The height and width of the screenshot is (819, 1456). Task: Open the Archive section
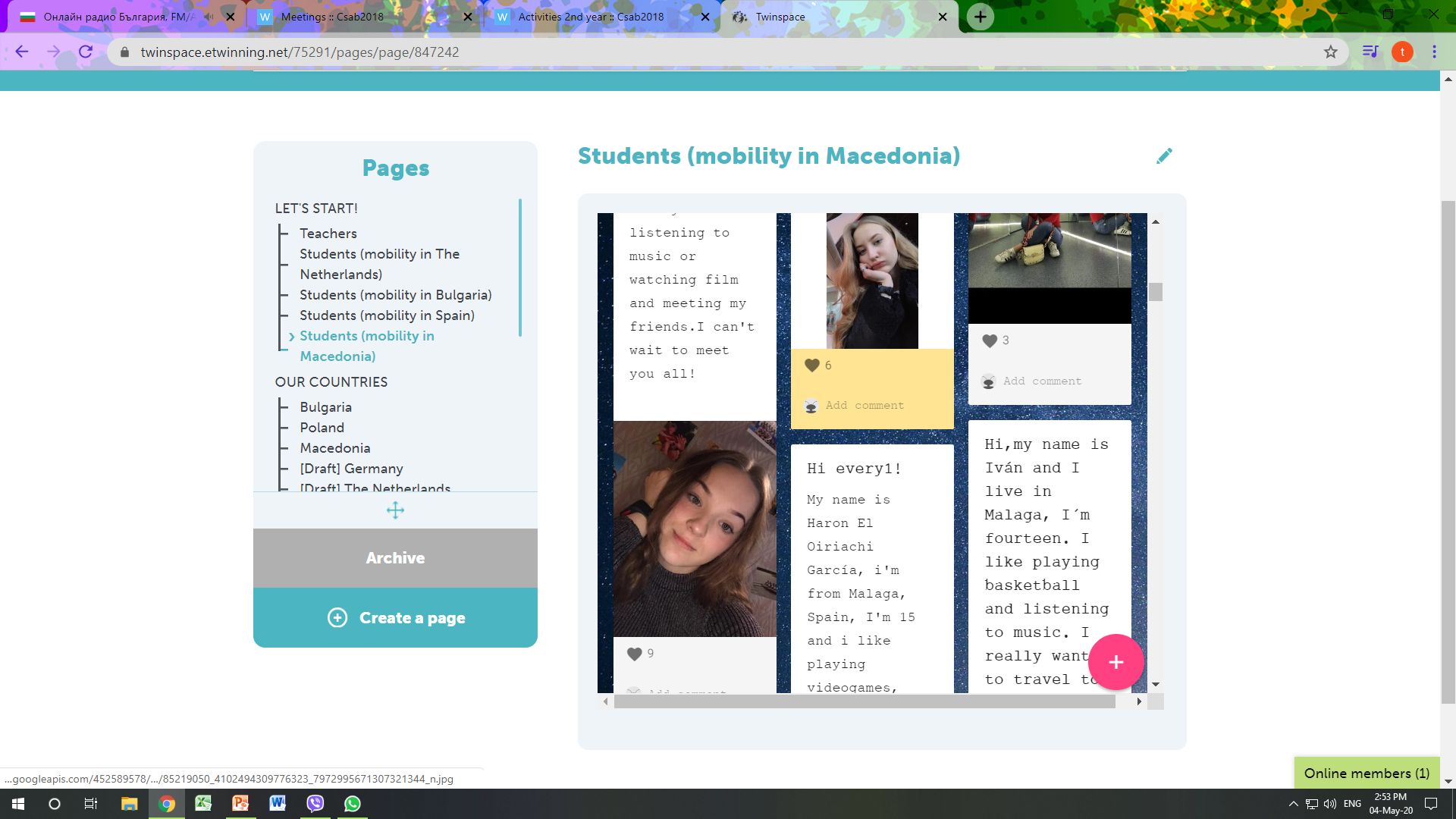tap(395, 558)
